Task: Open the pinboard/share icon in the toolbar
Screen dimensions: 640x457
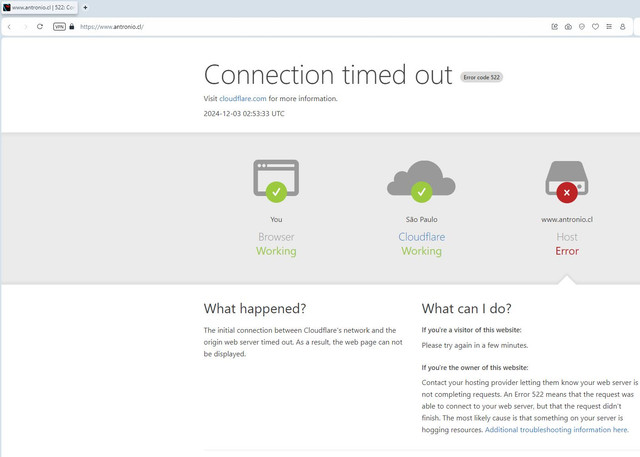Action: (554, 27)
